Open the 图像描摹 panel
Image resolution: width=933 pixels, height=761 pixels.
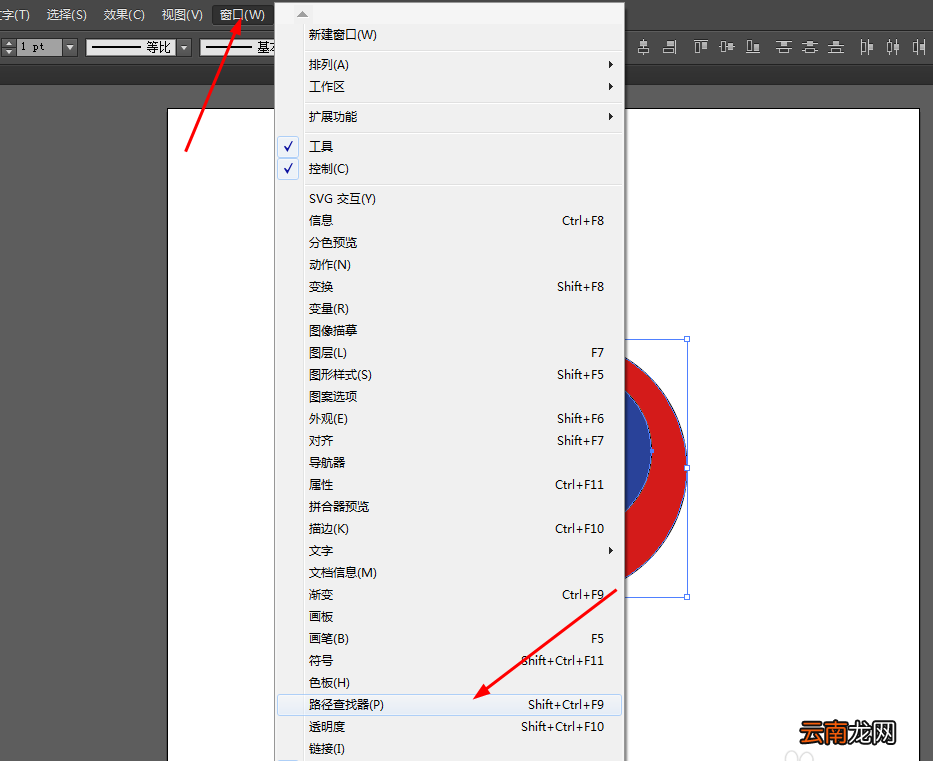449,330
